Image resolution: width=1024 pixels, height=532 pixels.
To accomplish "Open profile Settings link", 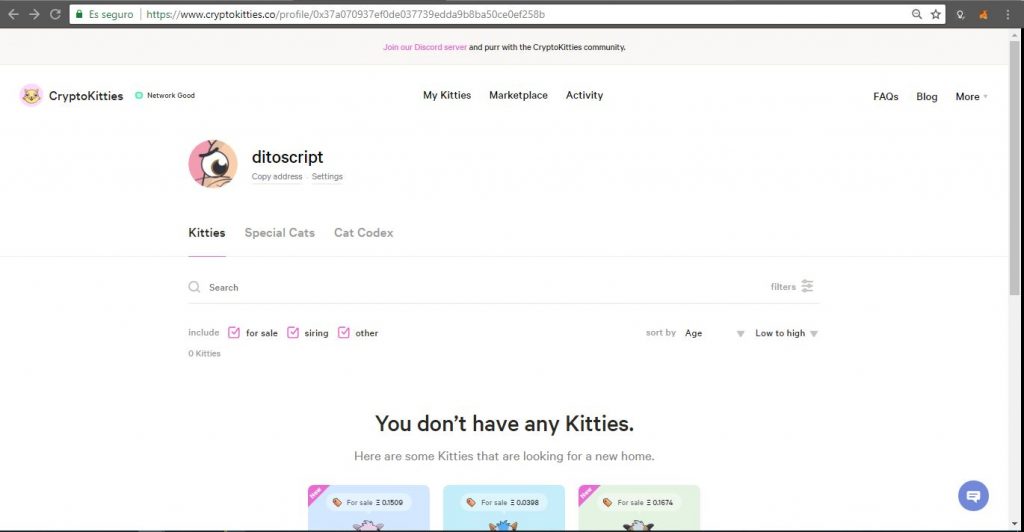I will click(327, 177).
